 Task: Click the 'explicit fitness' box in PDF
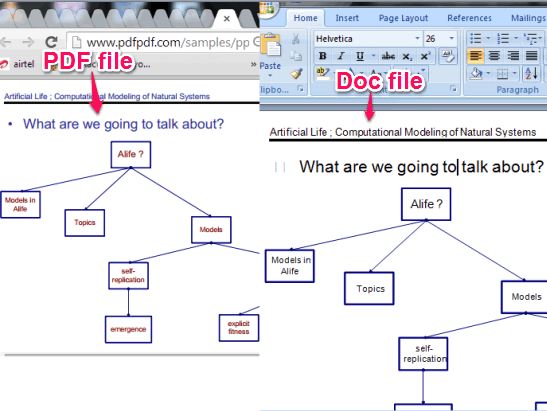239,328
